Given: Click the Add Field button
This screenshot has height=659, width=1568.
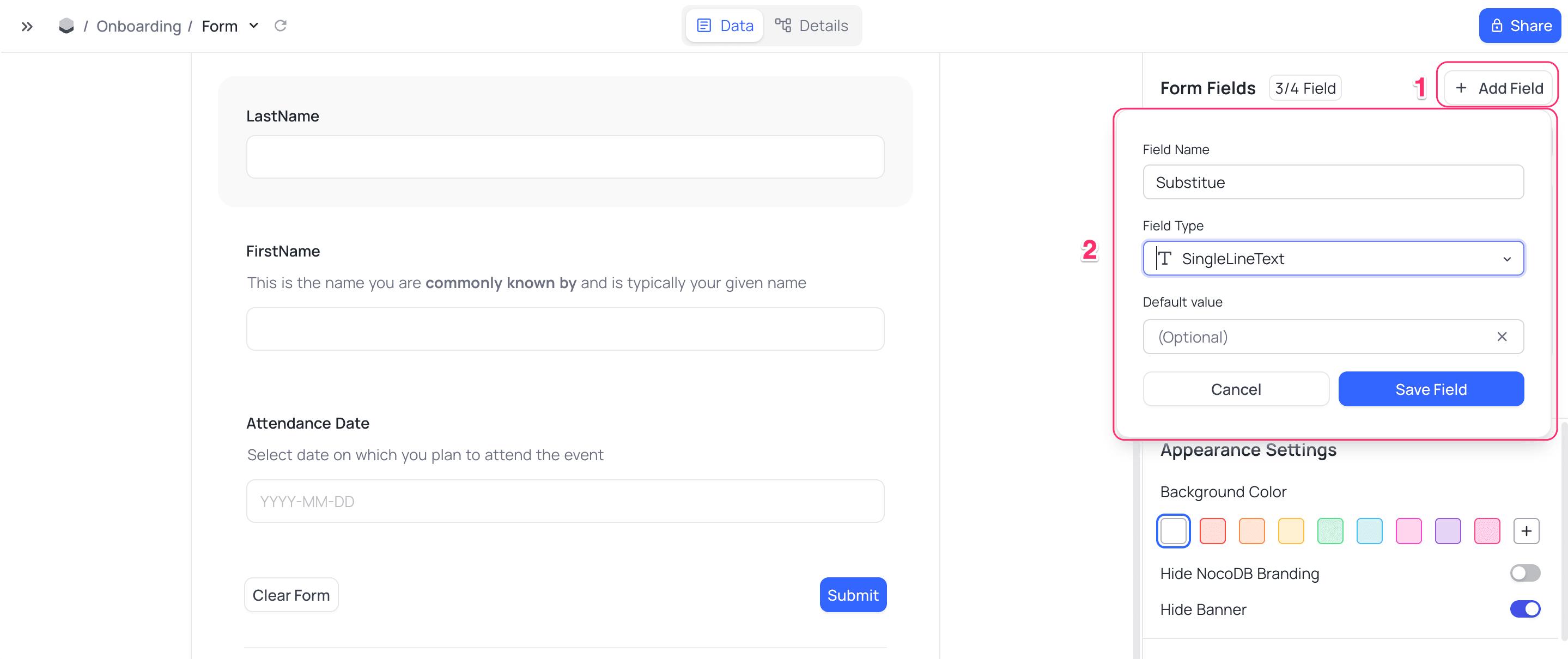Looking at the screenshot, I should coord(1499,88).
